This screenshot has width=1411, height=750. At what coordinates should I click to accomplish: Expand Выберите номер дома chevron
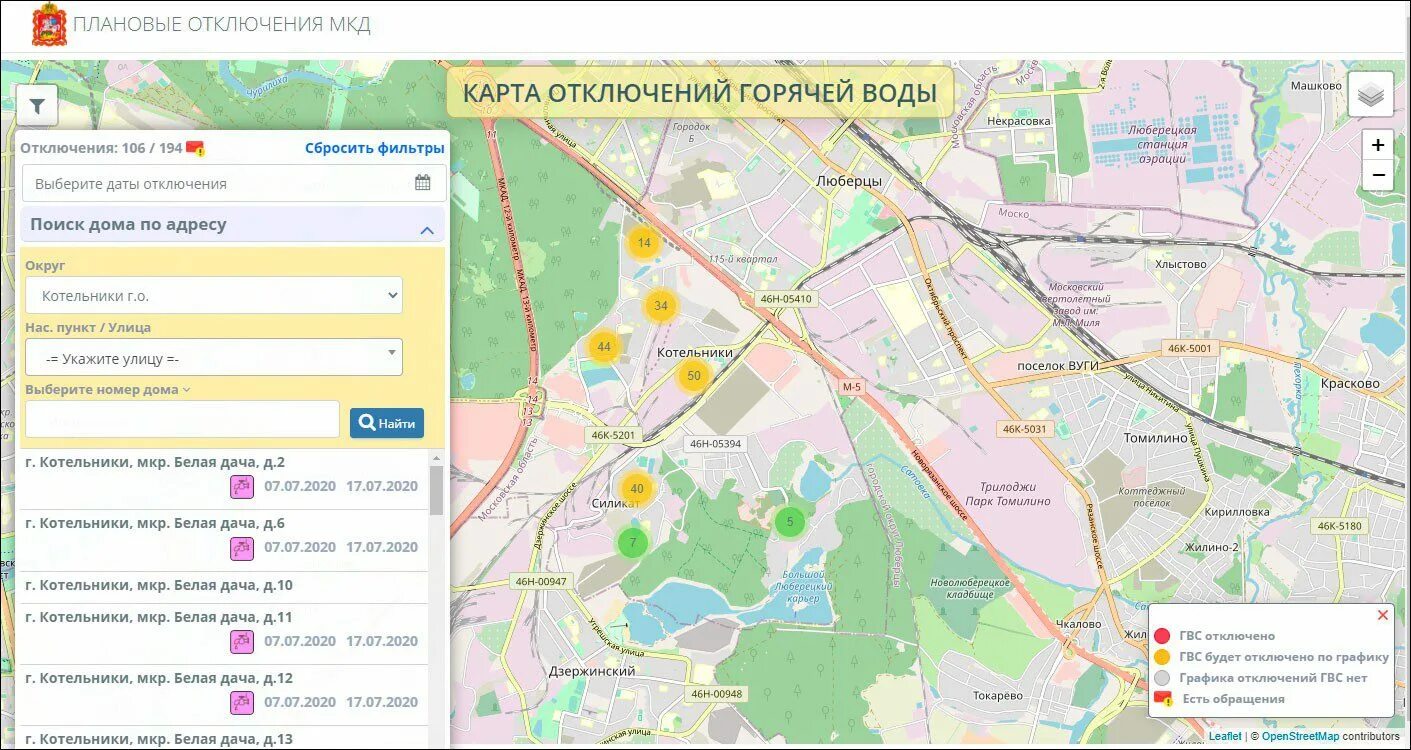pos(187,390)
